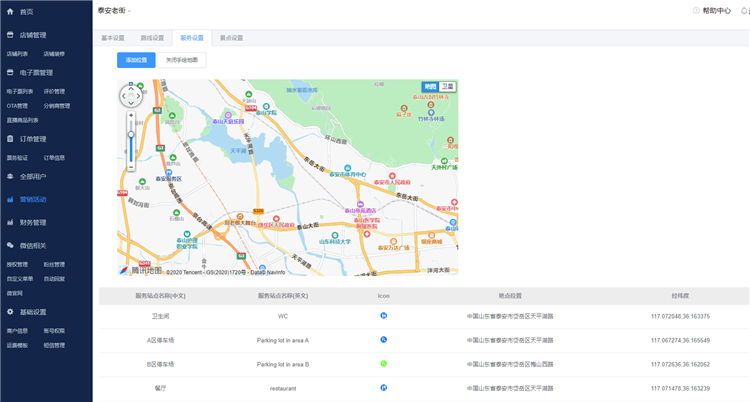Image resolution: width=750 pixels, height=402 pixels.
Task: Toggle 关闭手绘地图 hand-drawn map off
Action: (x=181, y=60)
